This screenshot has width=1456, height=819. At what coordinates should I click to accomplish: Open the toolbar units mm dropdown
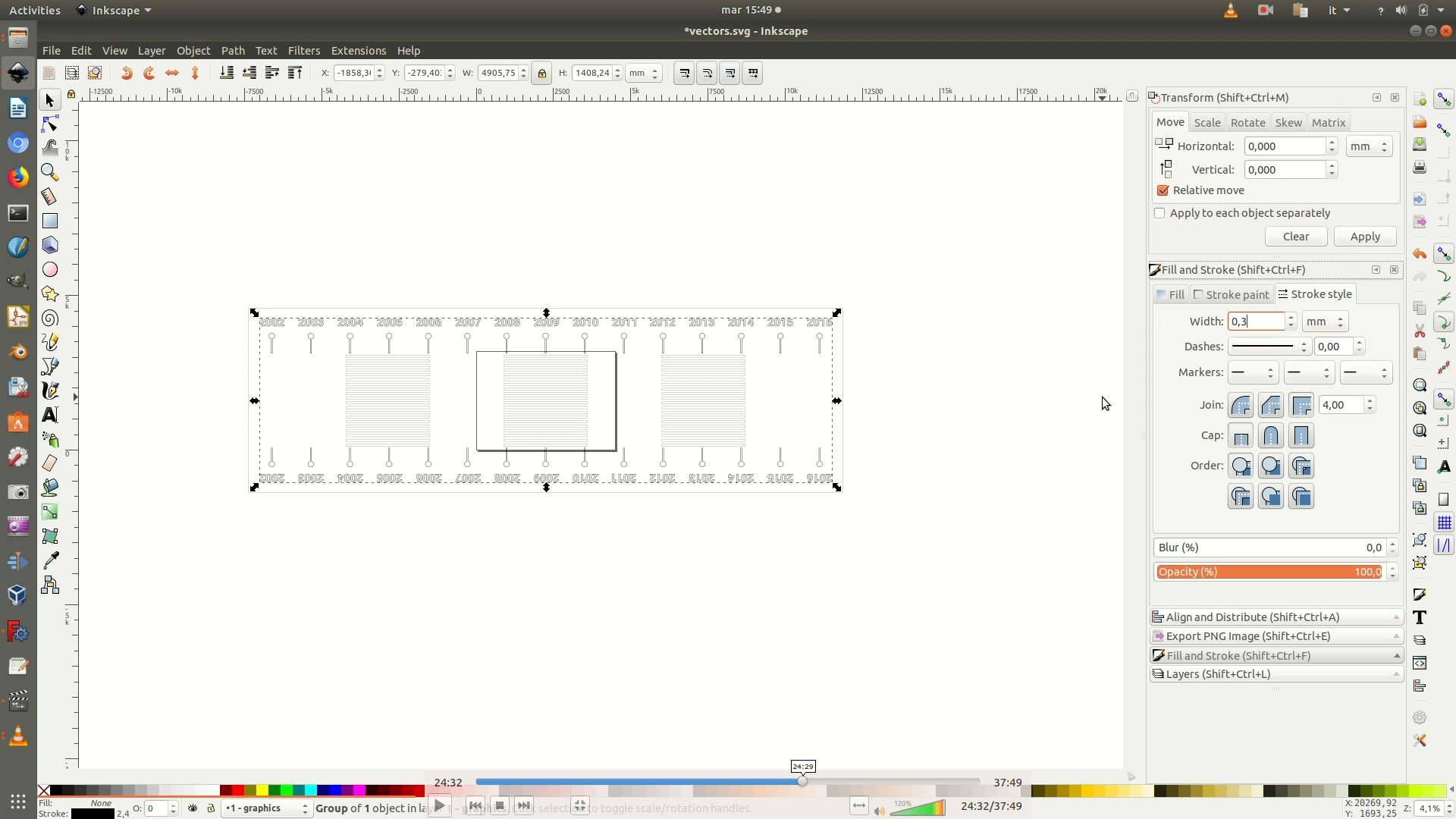pyautogui.click(x=644, y=73)
